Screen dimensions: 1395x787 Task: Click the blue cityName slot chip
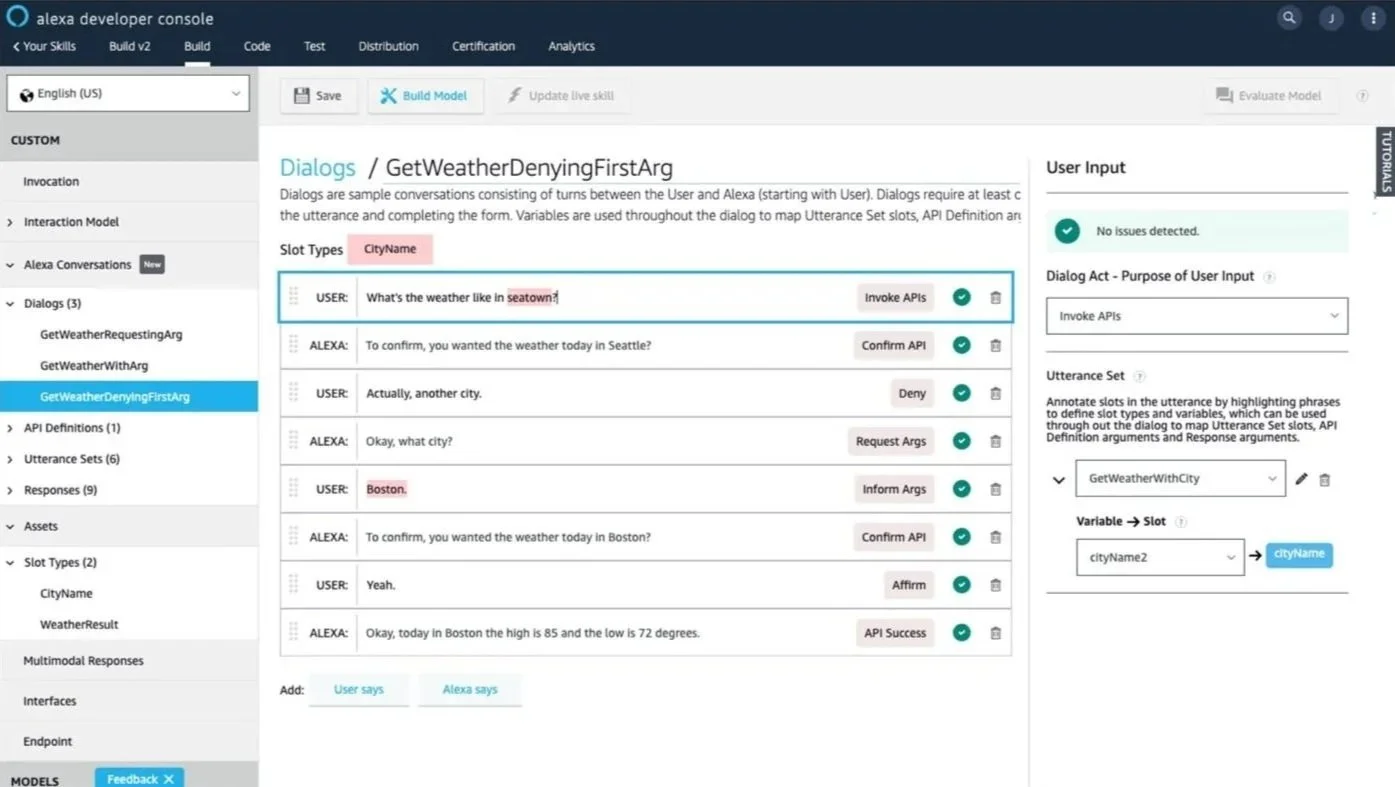click(x=1299, y=554)
